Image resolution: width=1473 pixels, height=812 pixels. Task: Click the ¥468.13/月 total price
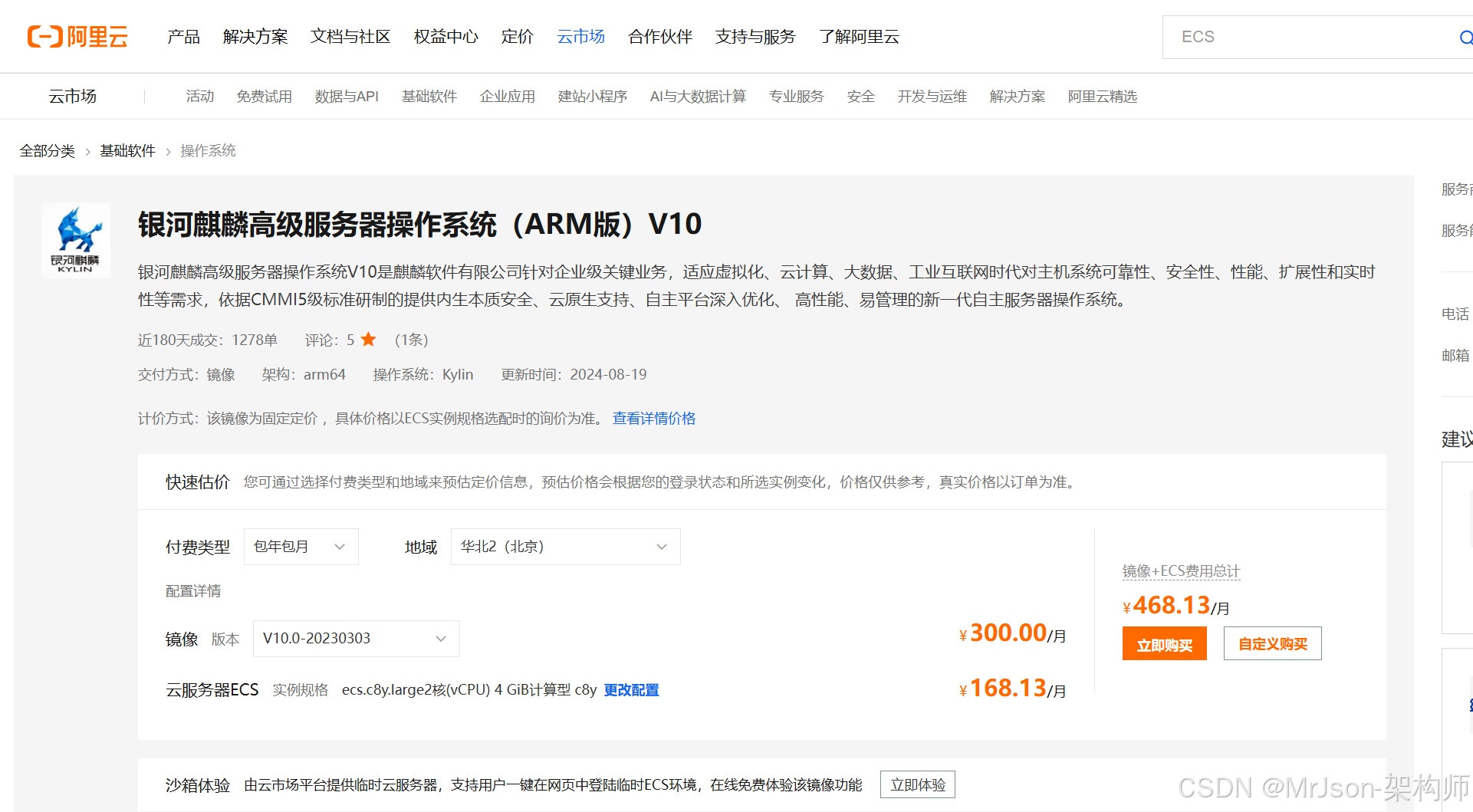tap(1176, 606)
